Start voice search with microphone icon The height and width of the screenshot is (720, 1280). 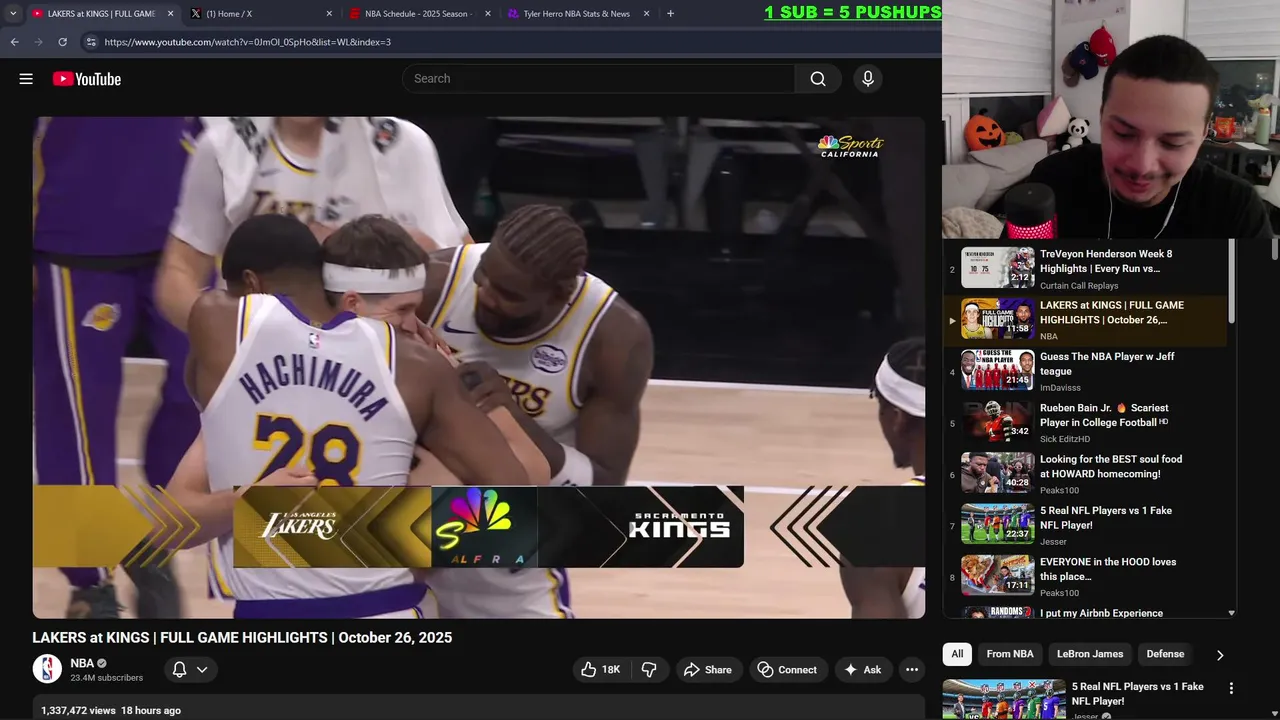tap(868, 79)
